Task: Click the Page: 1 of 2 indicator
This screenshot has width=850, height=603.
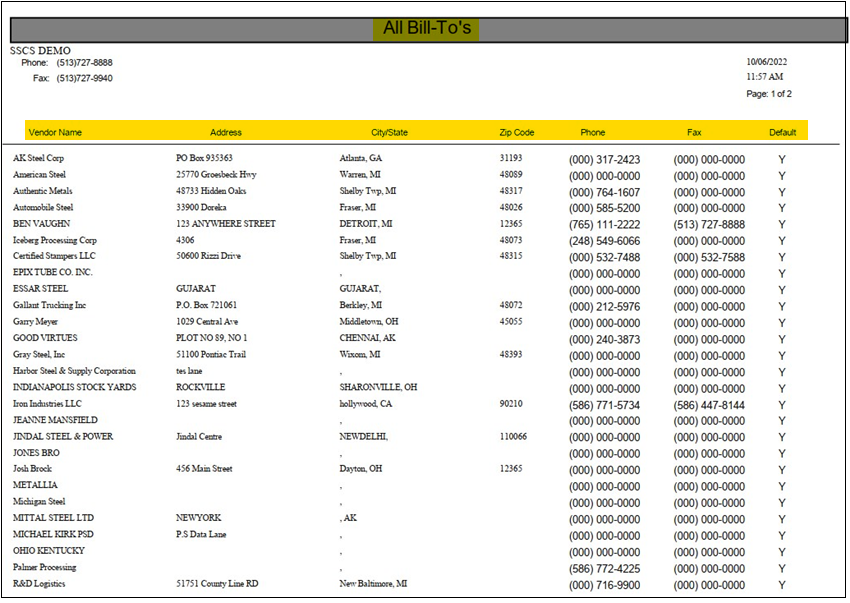Action: [x=769, y=94]
